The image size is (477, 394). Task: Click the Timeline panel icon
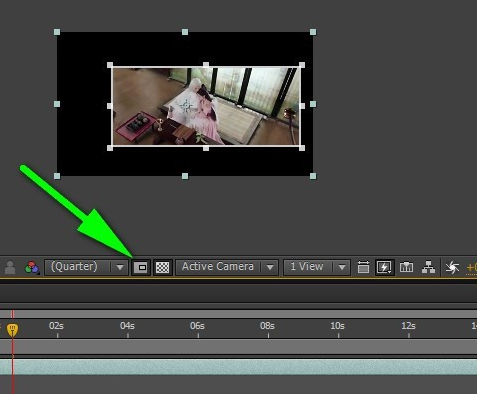pyautogui.click(x=406, y=267)
